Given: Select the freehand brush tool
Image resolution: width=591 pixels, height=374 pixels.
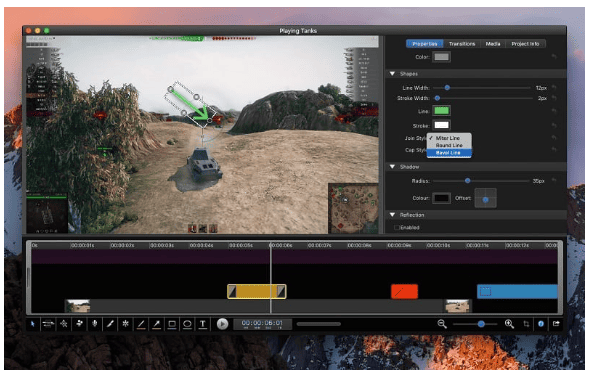Looking at the screenshot, I should click(110, 324).
